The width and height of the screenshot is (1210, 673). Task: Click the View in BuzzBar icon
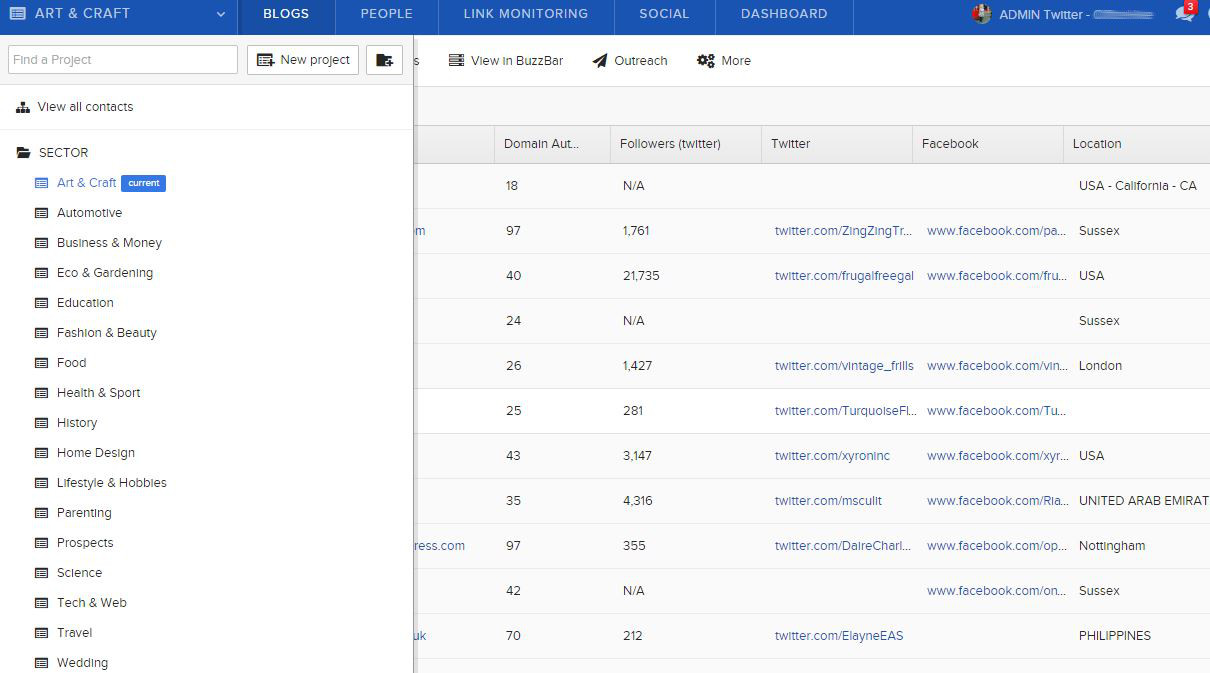pyautogui.click(x=456, y=61)
